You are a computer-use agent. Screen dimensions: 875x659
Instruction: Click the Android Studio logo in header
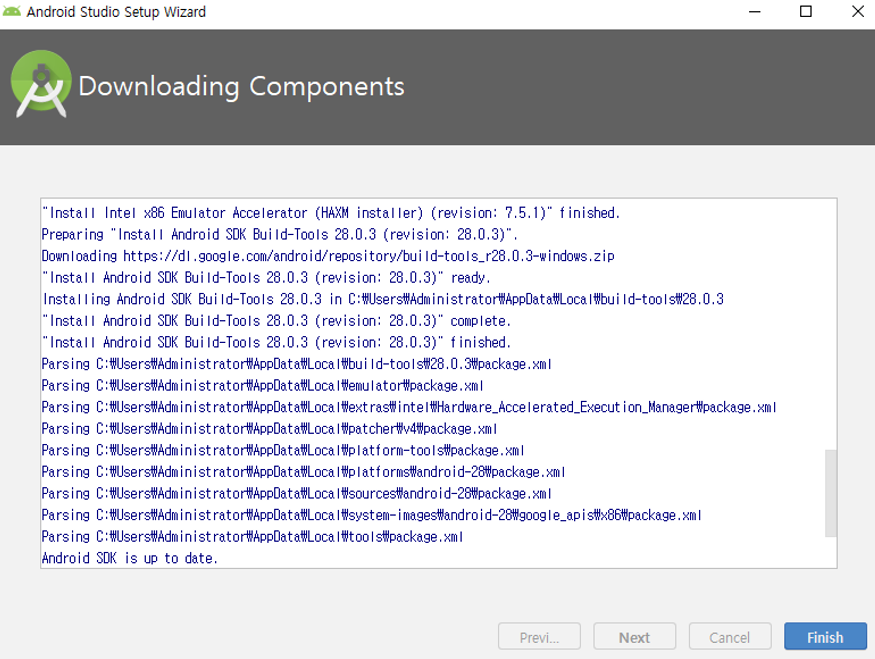coord(41,84)
